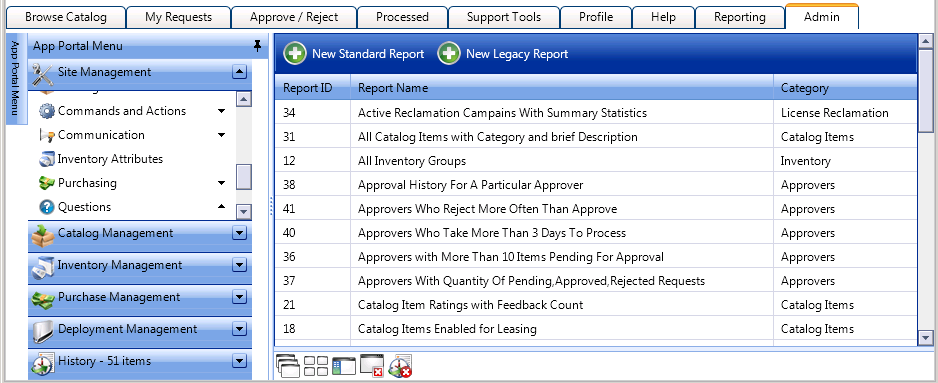Click the splitter handle between menu and reports

(271, 206)
